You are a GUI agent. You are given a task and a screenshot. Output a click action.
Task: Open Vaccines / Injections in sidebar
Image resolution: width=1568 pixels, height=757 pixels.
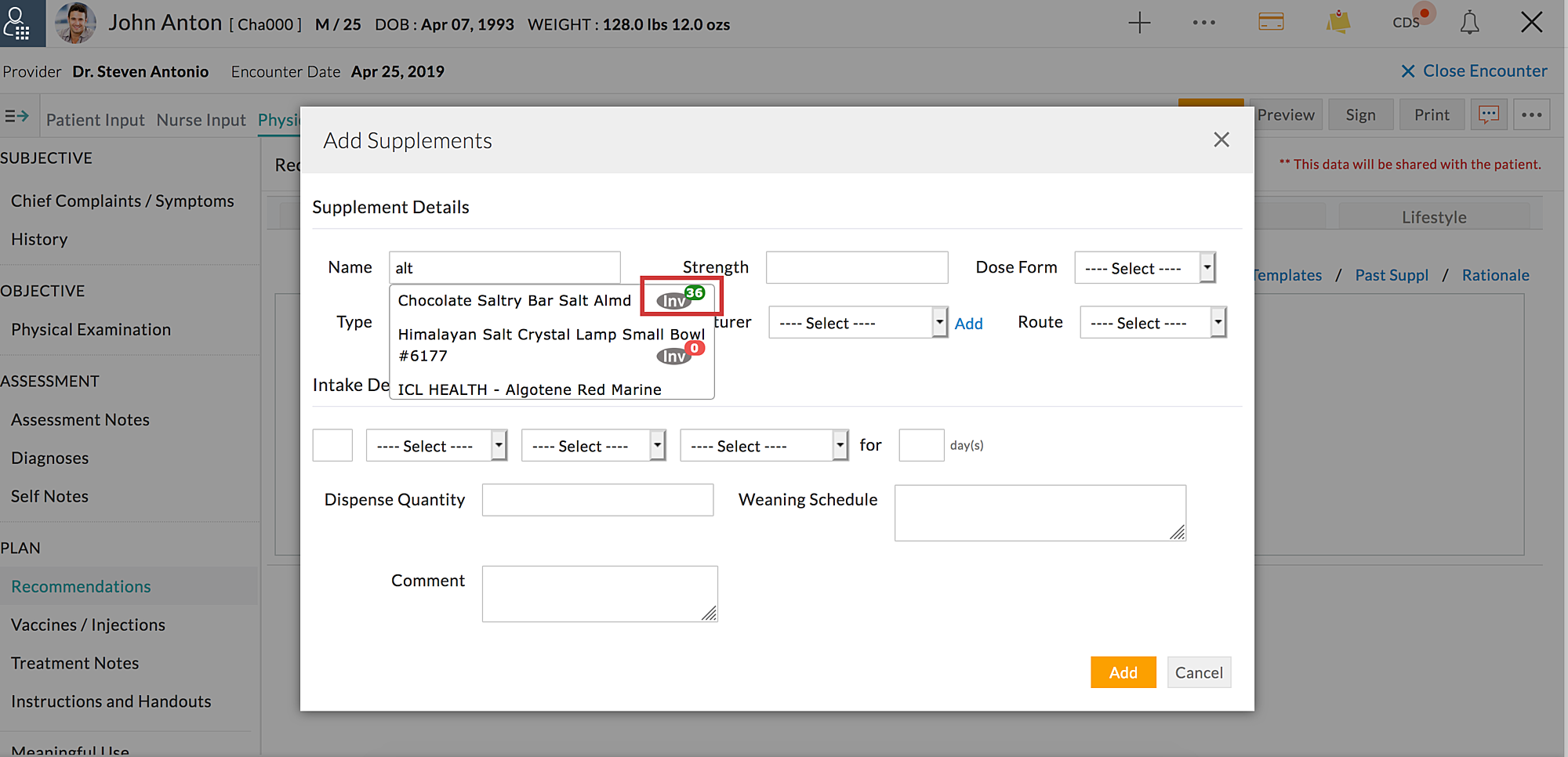88,625
